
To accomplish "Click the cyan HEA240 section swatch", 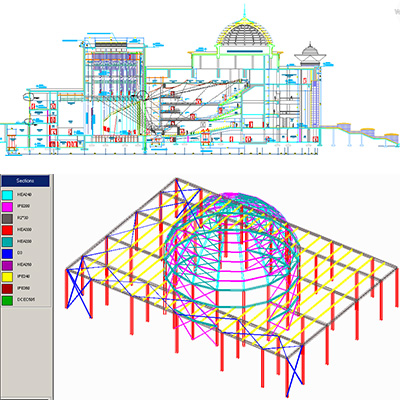I will point(7,195).
